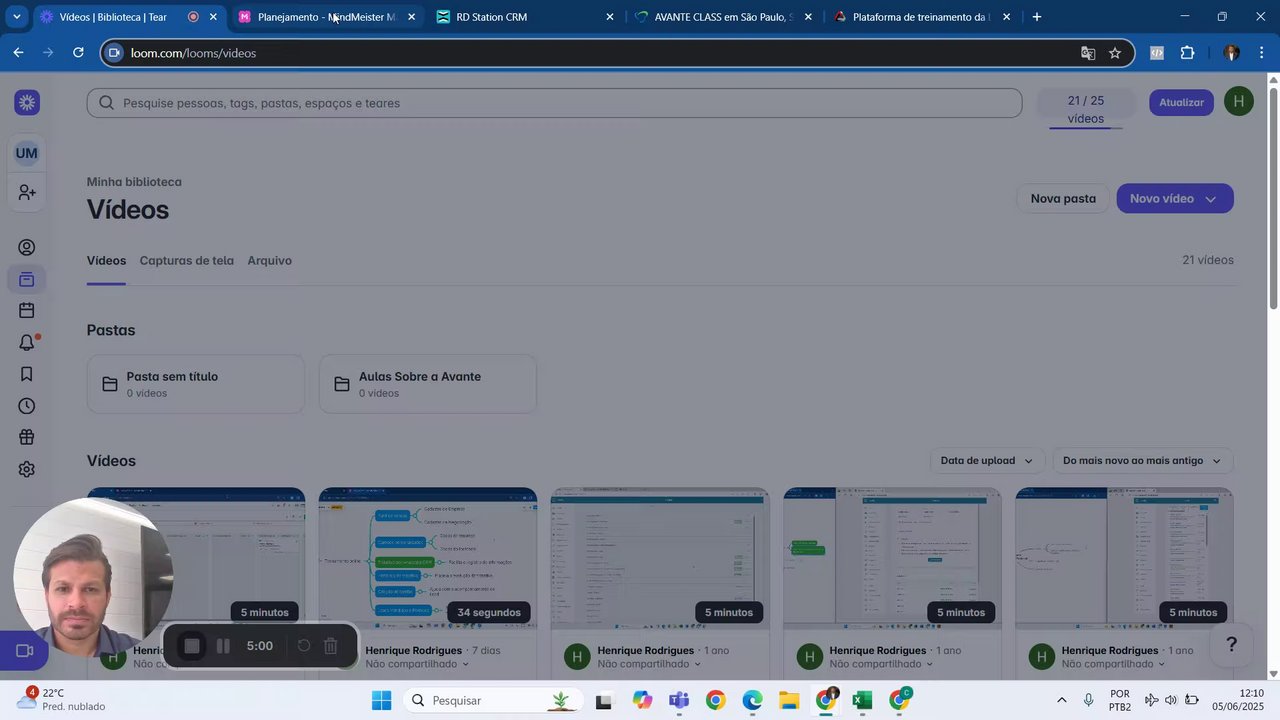Open the clock showing 12:10 05/06/2025

pyautogui.click(x=1238, y=700)
